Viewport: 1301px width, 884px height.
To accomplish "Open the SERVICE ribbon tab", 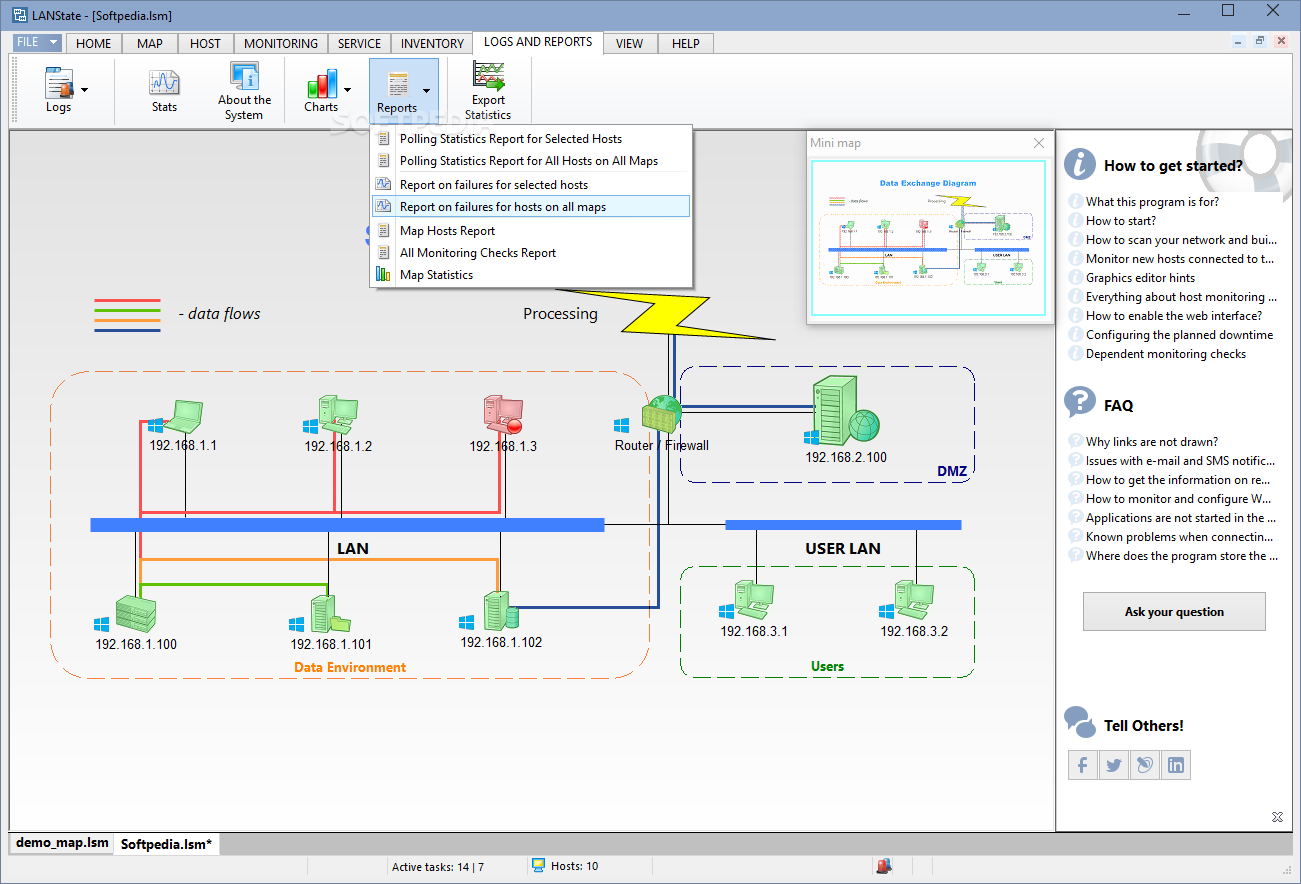I will (359, 43).
